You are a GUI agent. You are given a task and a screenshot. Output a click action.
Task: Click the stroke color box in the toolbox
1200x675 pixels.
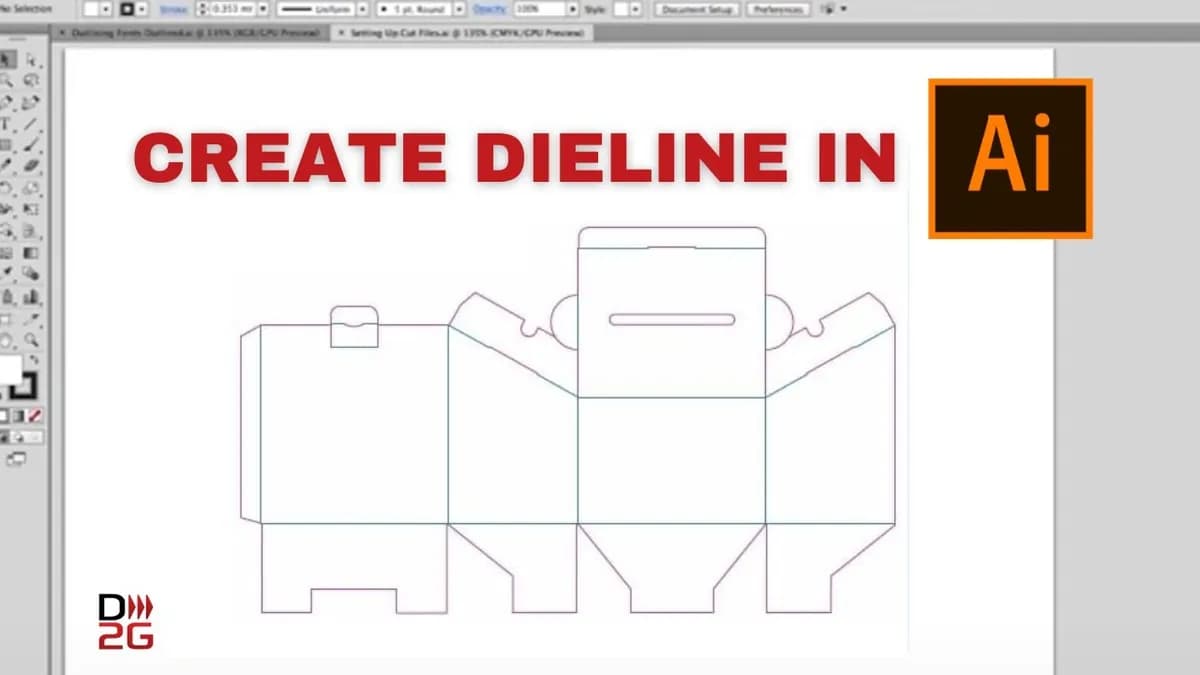click(24, 385)
